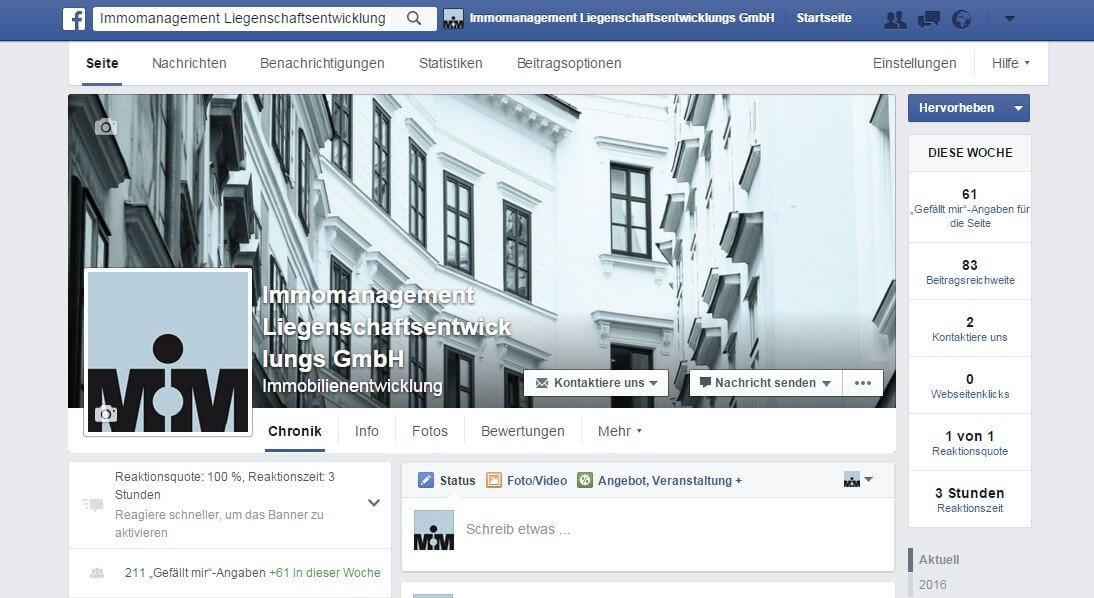Expand the Mehr tab menu
Screen dimensions: 1094x598
tap(619, 431)
